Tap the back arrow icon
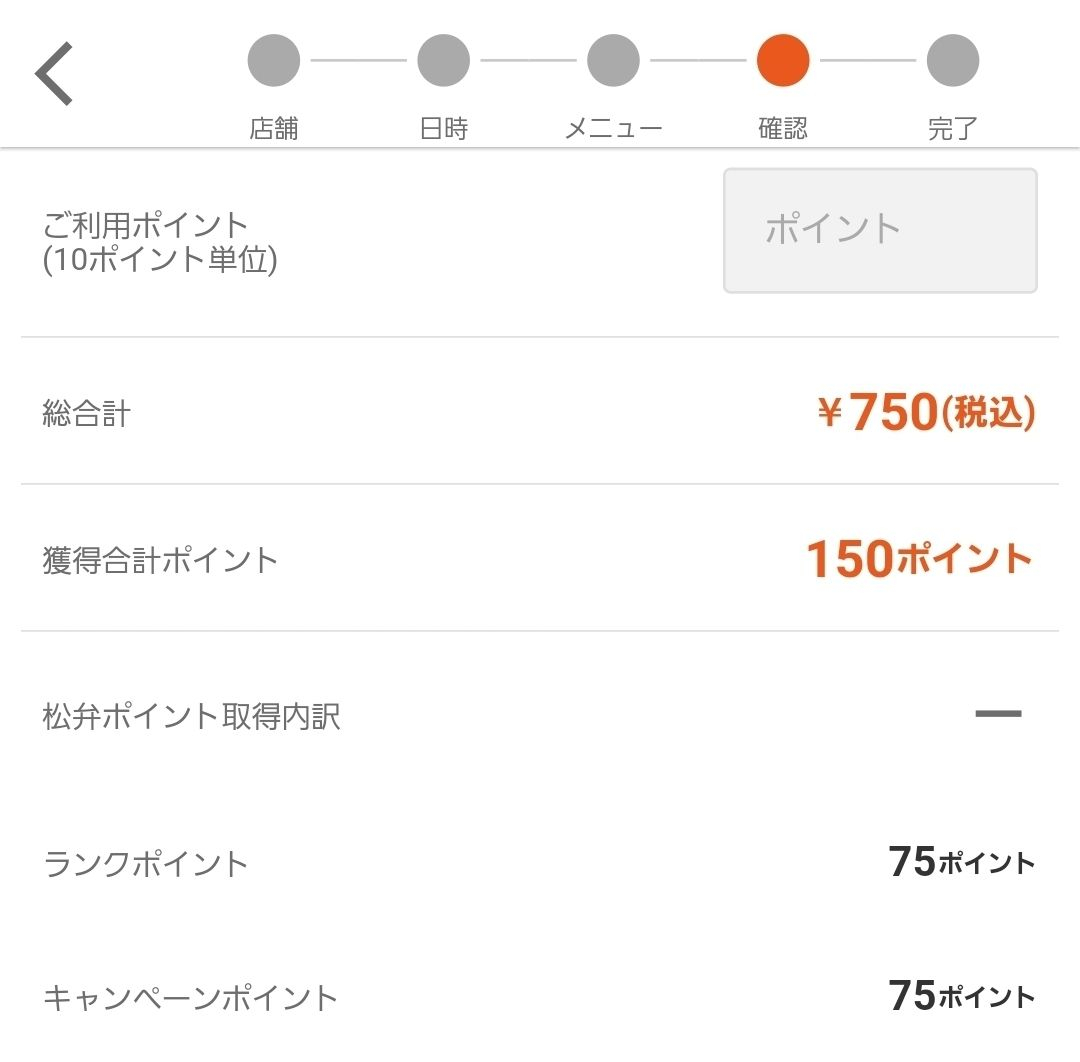Screen dimensions: 1080x1062 click(55, 74)
